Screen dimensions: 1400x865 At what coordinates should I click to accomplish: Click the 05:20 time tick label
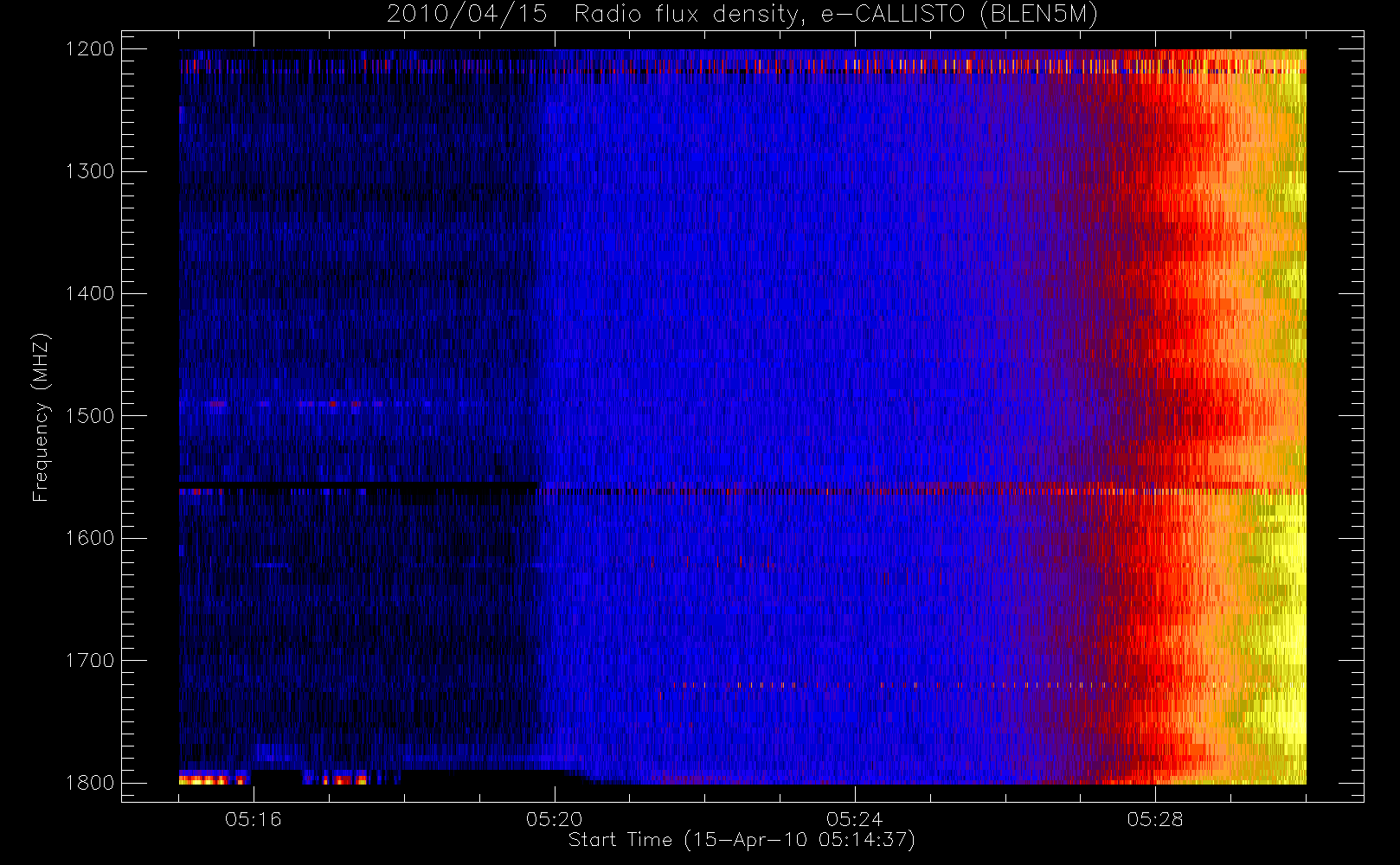555,819
